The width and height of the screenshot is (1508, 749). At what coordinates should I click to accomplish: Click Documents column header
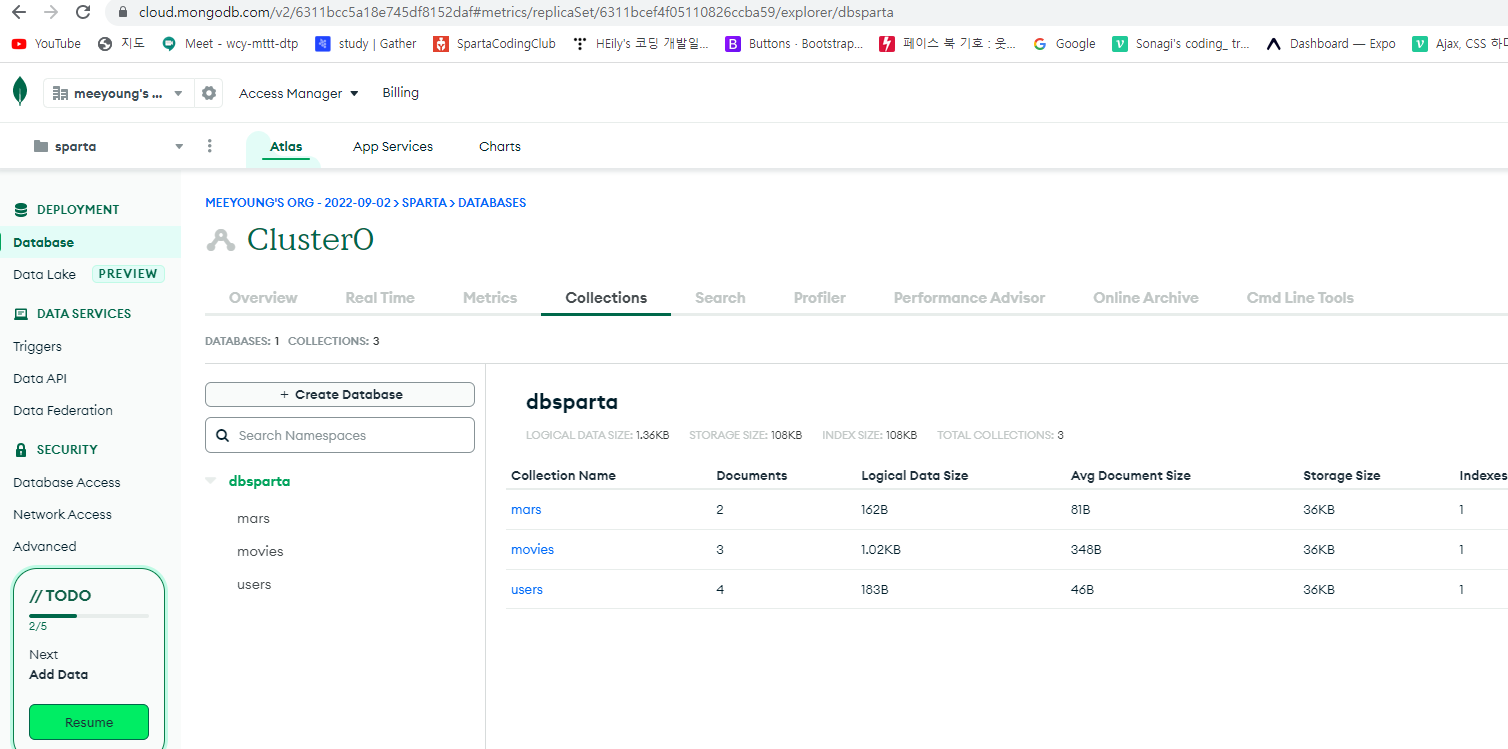click(x=752, y=476)
